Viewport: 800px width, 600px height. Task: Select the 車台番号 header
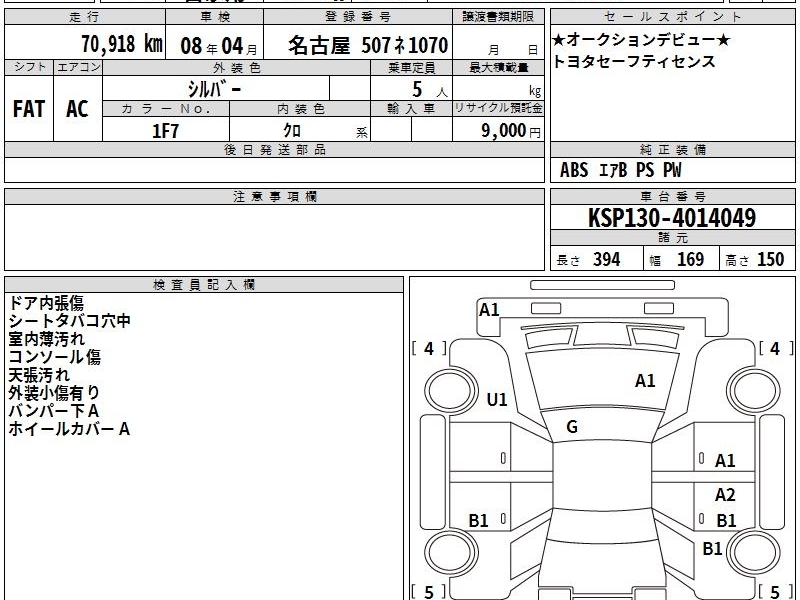pos(672,196)
